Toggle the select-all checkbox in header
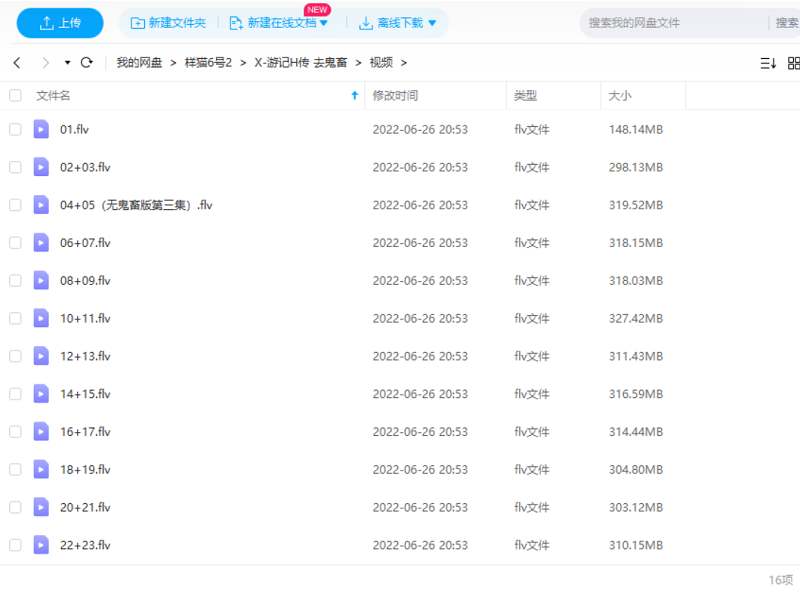Image resolution: width=800 pixels, height=596 pixels. [x=15, y=96]
